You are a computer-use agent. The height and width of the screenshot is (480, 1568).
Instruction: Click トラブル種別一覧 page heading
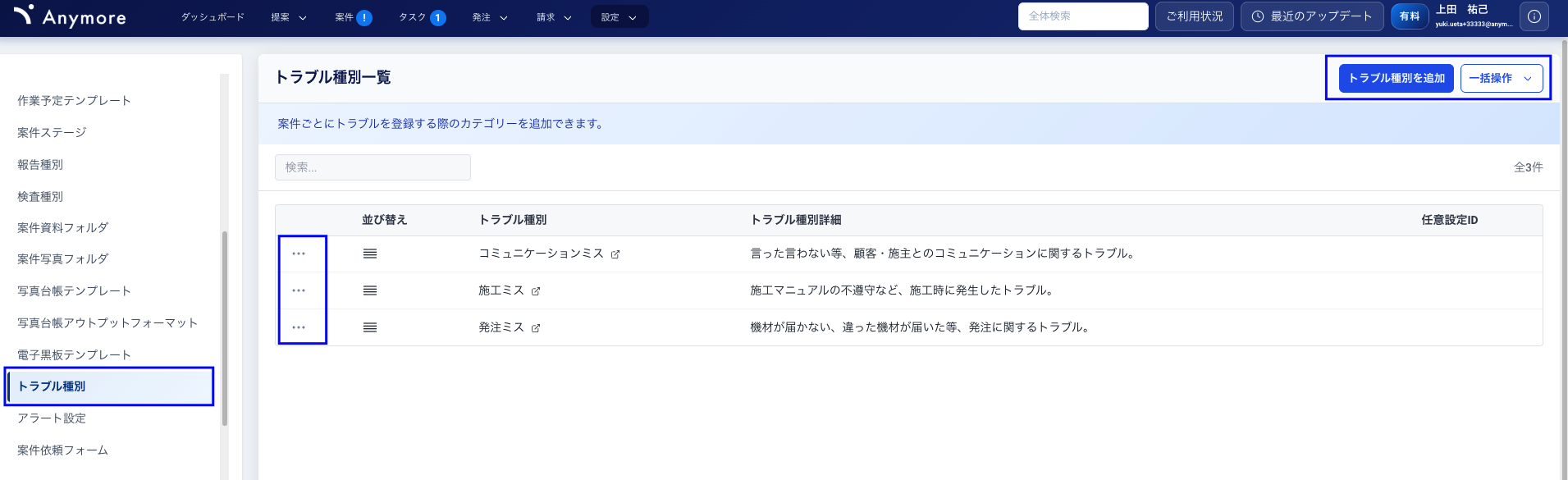pyautogui.click(x=333, y=77)
